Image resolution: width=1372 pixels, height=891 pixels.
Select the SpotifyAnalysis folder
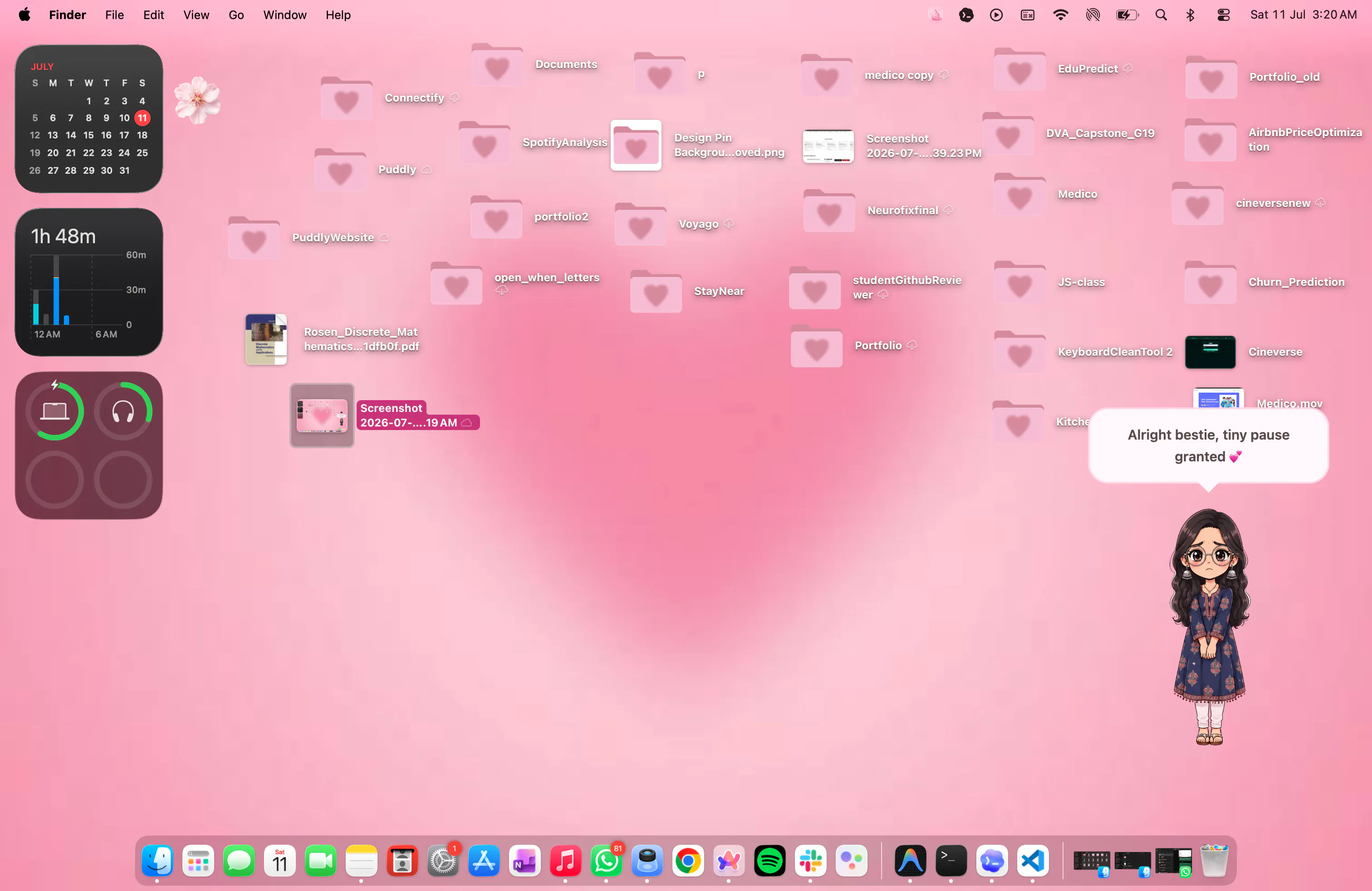(x=485, y=142)
